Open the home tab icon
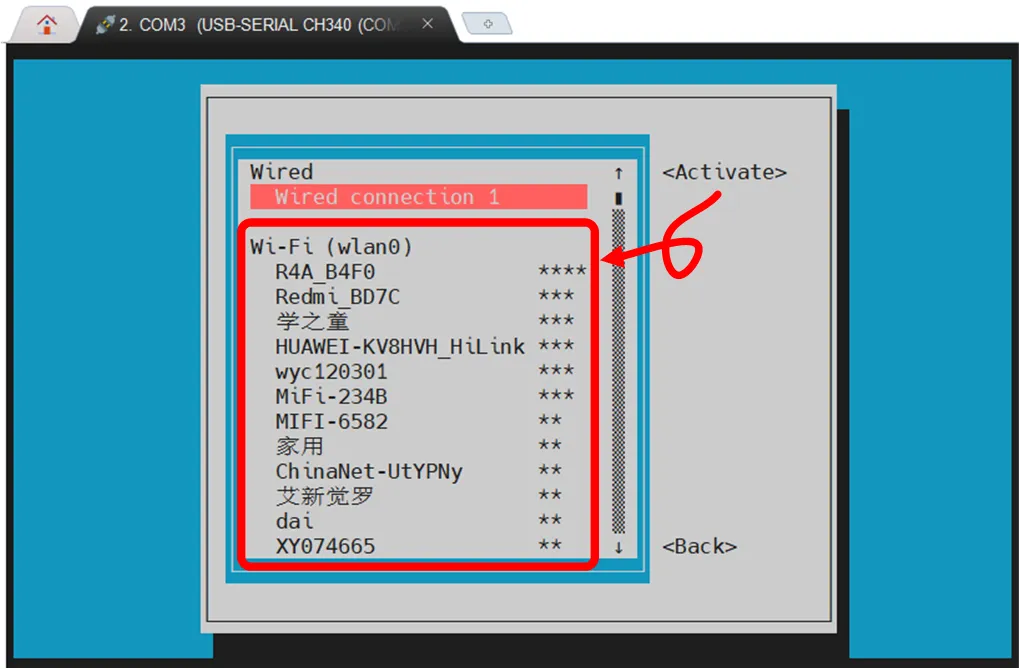Image resolution: width=1020 pixels, height=669 pixels. 46,25
